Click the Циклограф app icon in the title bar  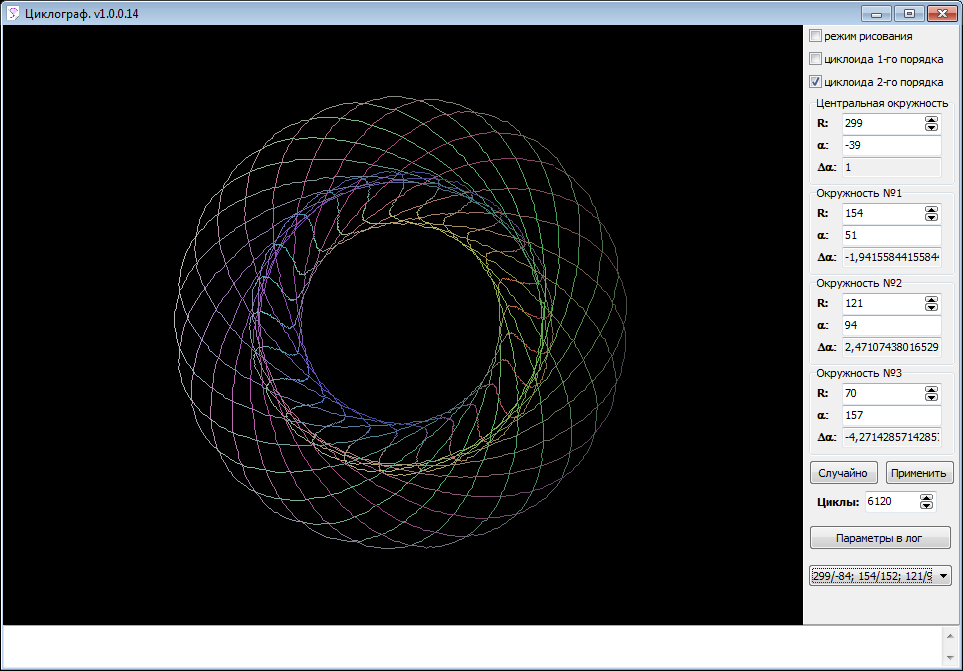(x=14, y=13)
